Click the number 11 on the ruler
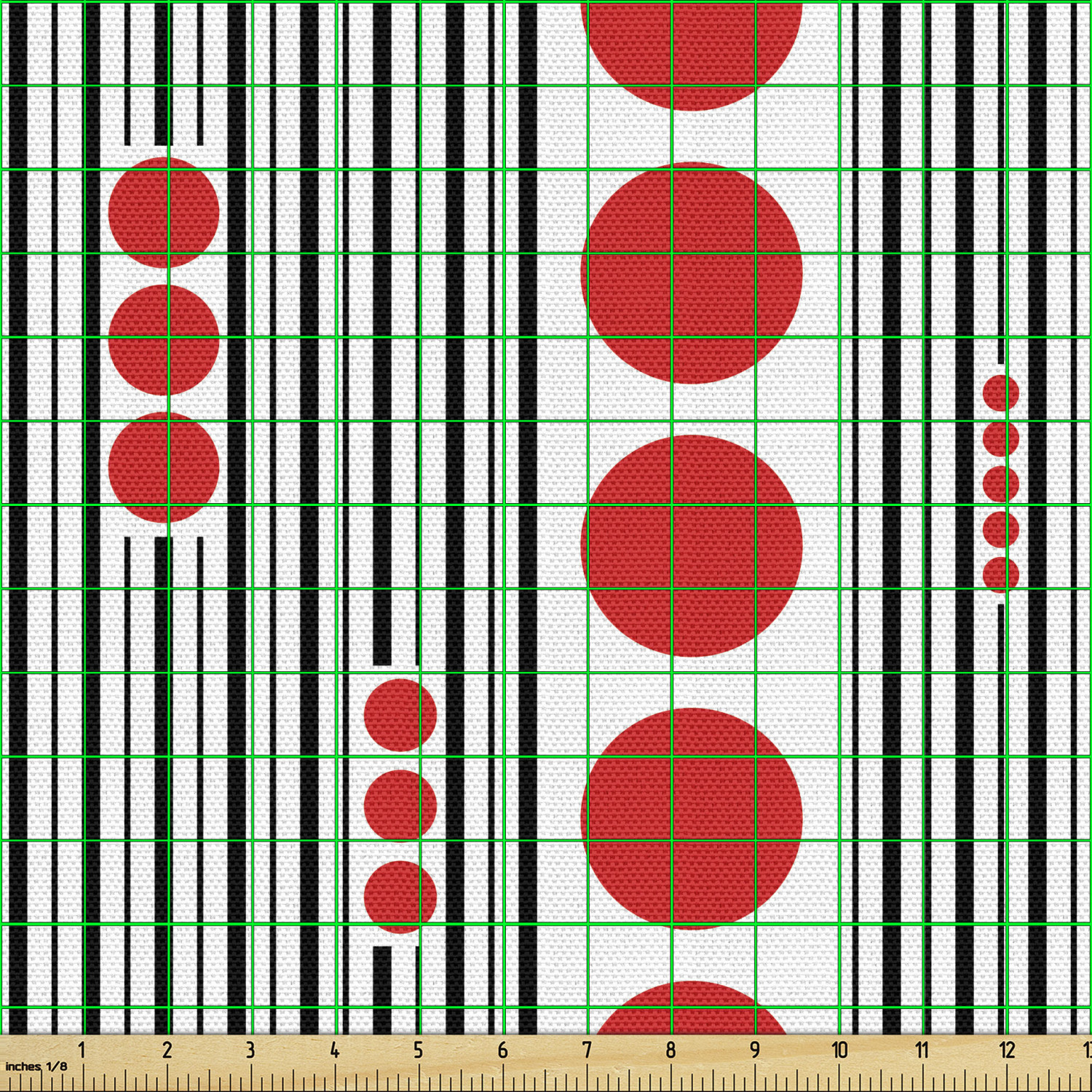1092x1092 pixels. 922,1050
